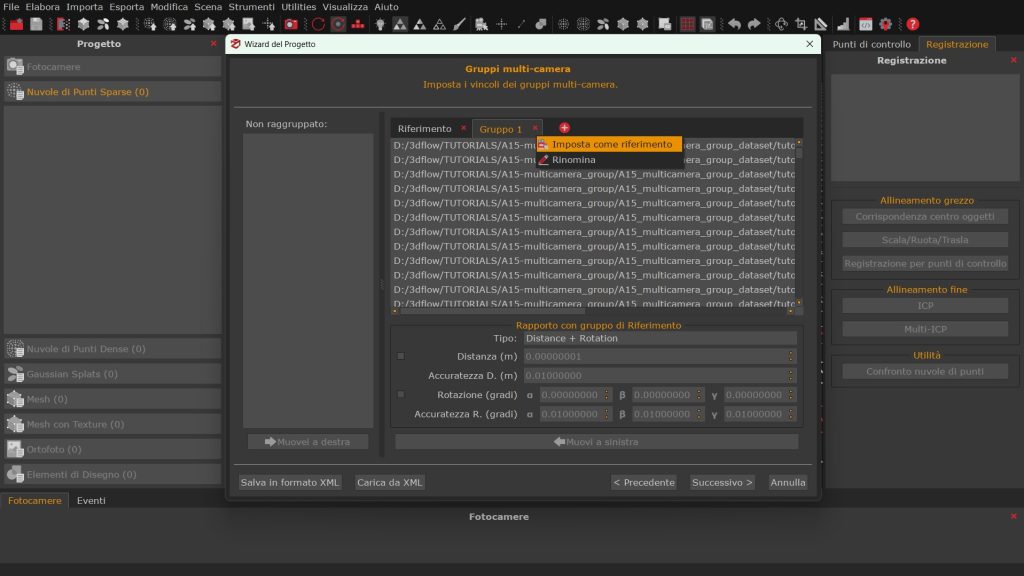Expand Gaussian Splats (0) section
Screen dimensions: 1024x576
112,374
